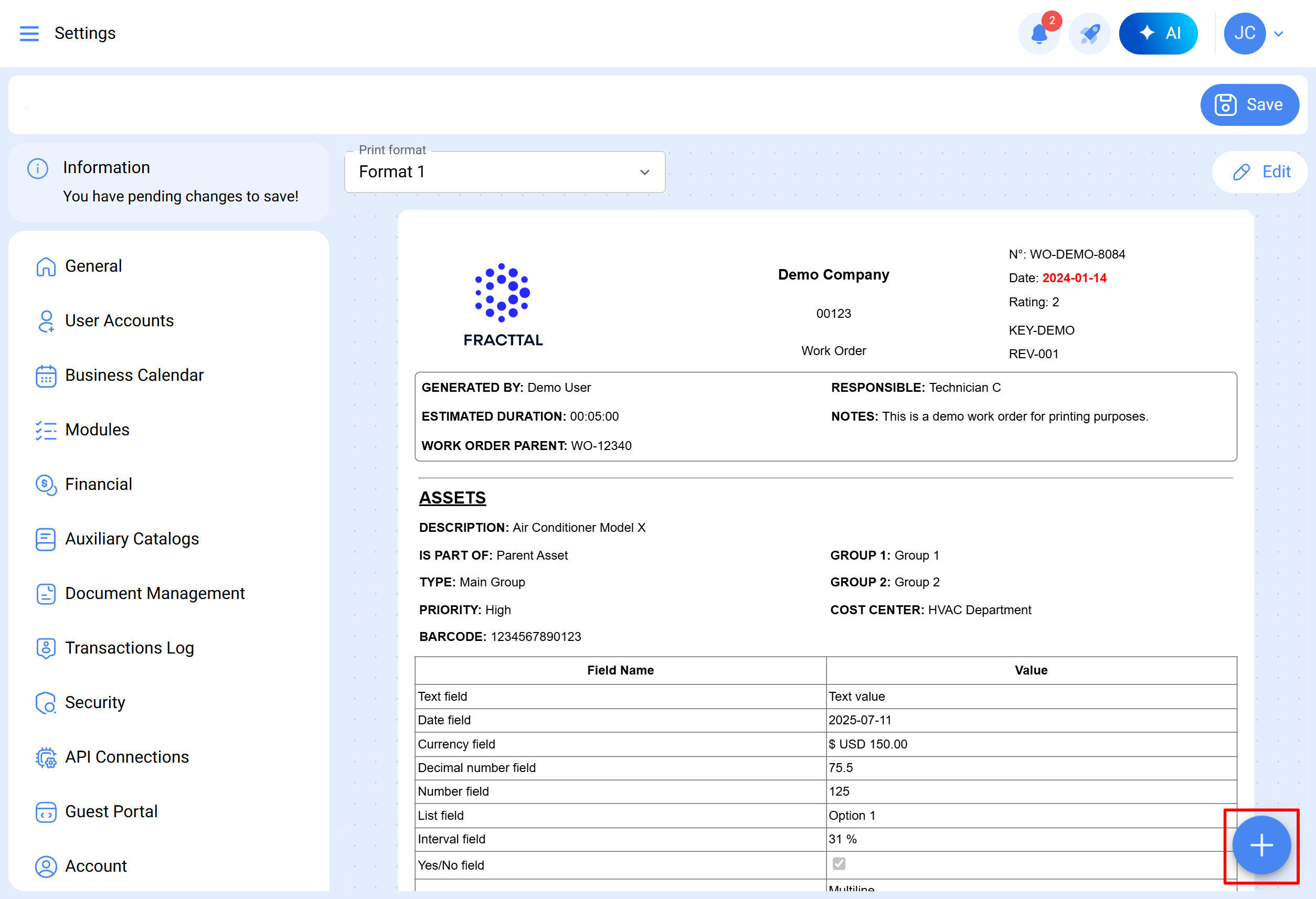Open the AI assistant
This screenshot has width=1316, height=899.
point(1159,34)
